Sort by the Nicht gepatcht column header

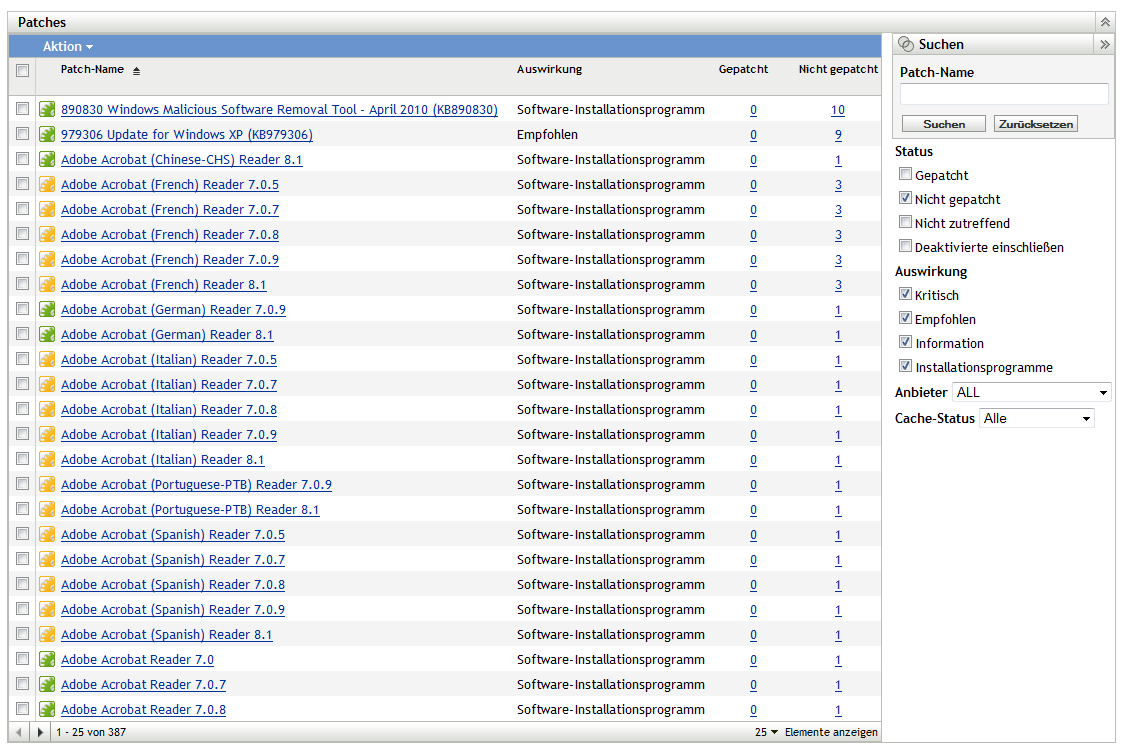(x=838, y=70)
